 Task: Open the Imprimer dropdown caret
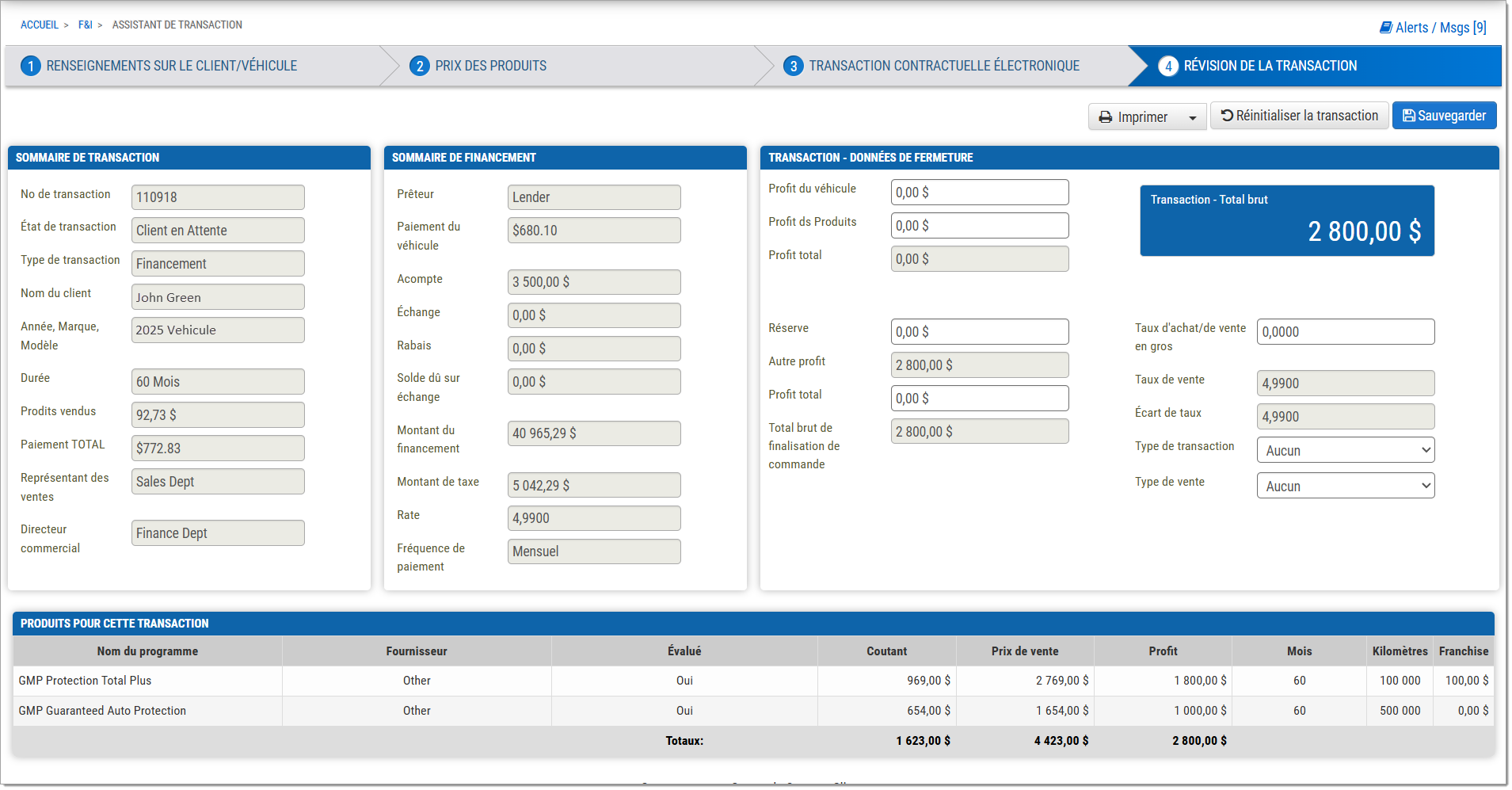1192,118
